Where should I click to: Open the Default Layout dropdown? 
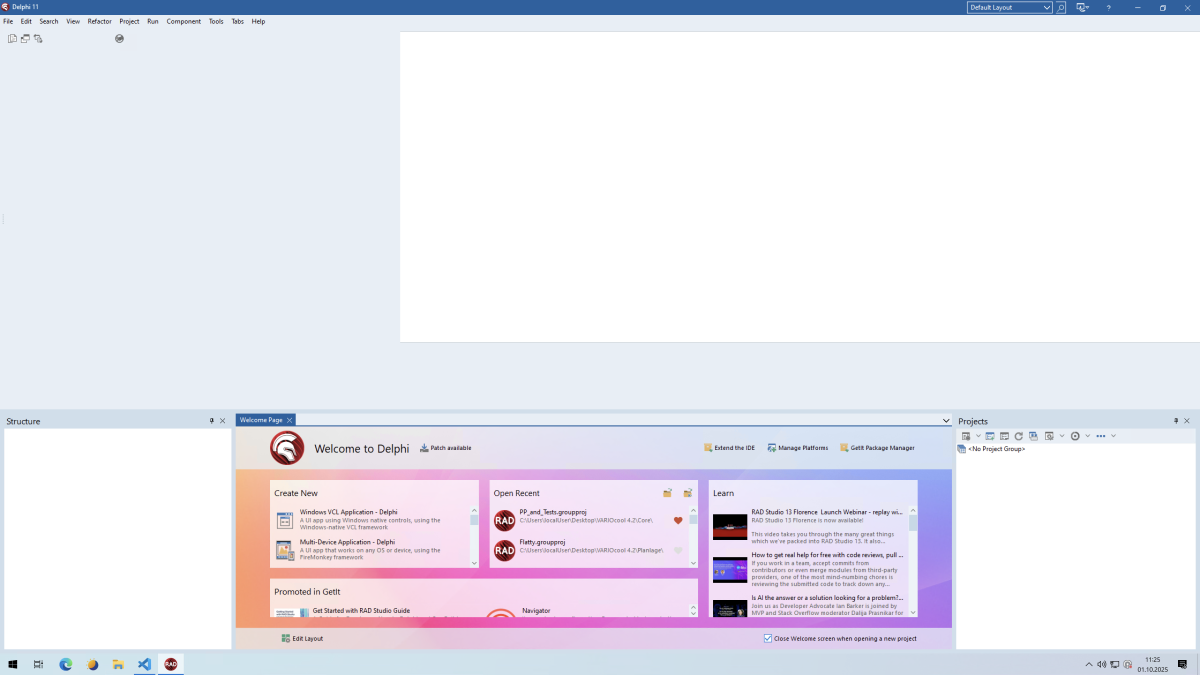[1009, 8]
